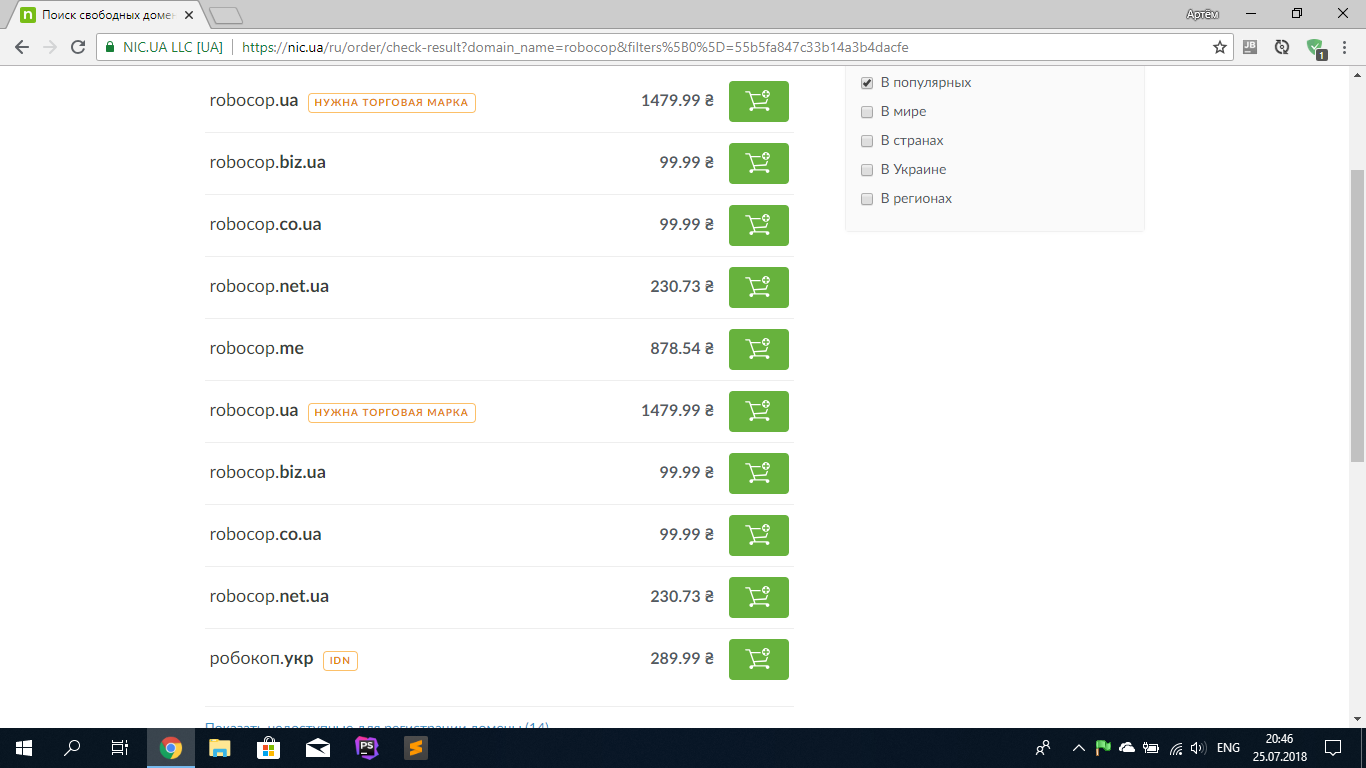This screenshot has width=1366, height=768.
Task: Check the "В Украине" filter
Action: click(867, 170)
